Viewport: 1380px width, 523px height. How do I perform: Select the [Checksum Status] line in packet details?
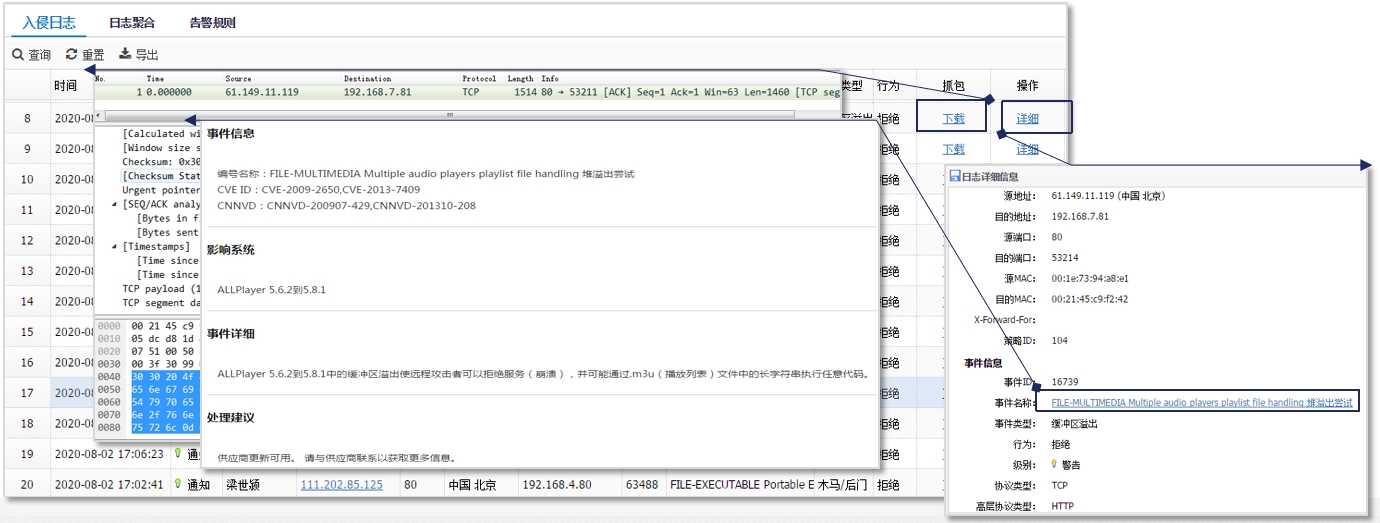[160, 176]
